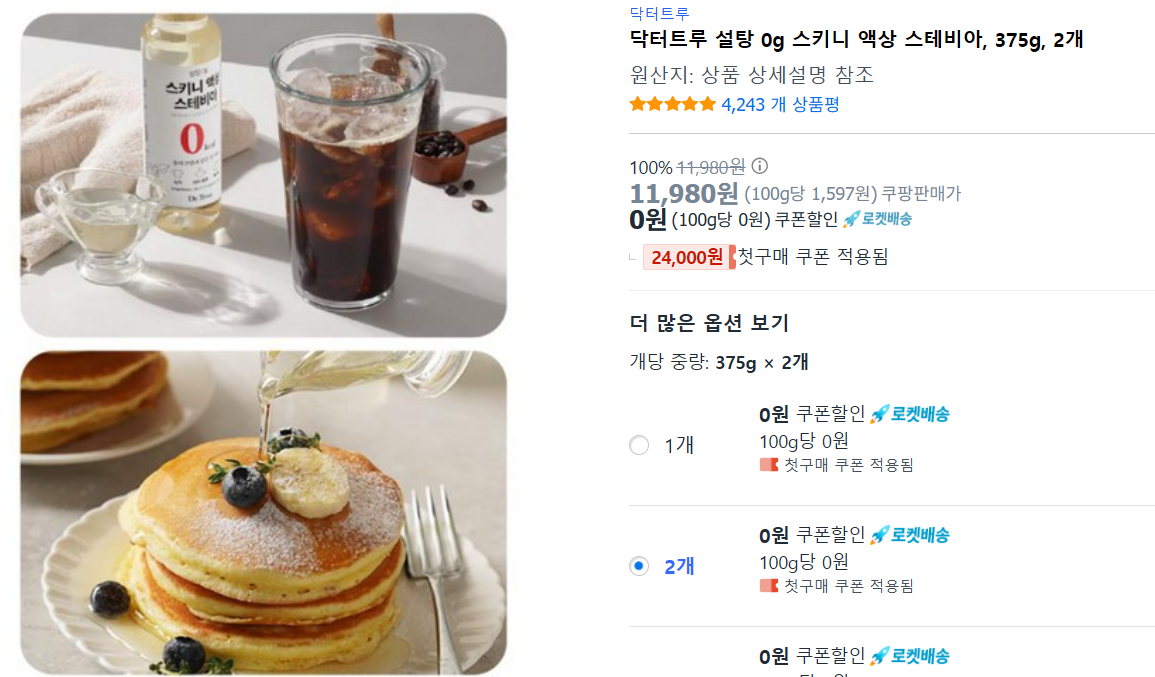
Task: Click the red coupon icon in 1개 option
Action: click(x=769, y=465)
